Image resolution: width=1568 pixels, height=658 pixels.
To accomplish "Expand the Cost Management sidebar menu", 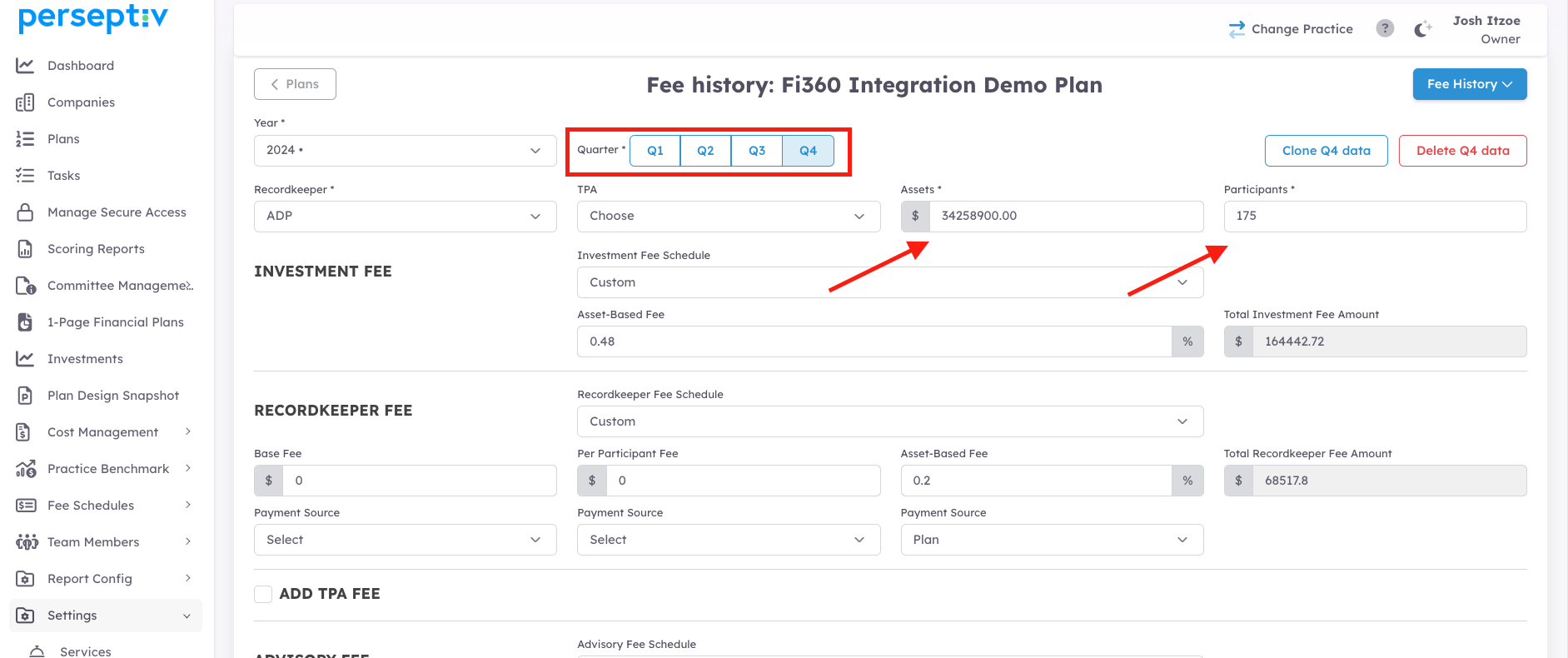I will pyautogui.click(x=103, y=432).
